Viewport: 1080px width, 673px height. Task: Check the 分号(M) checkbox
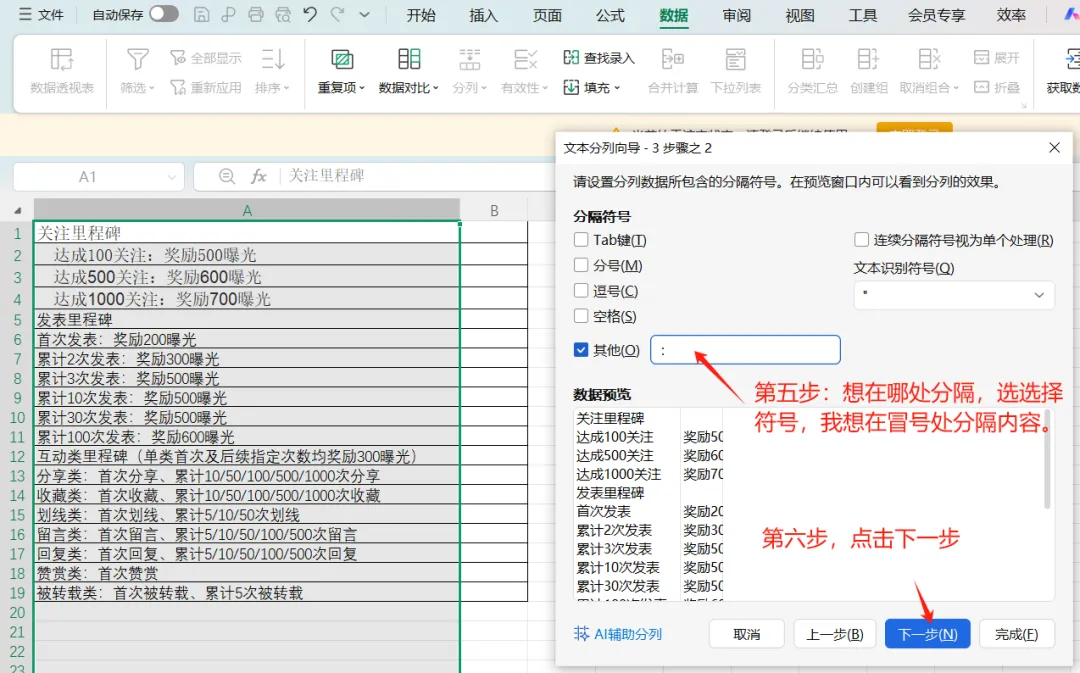click(x=581, y=265)
